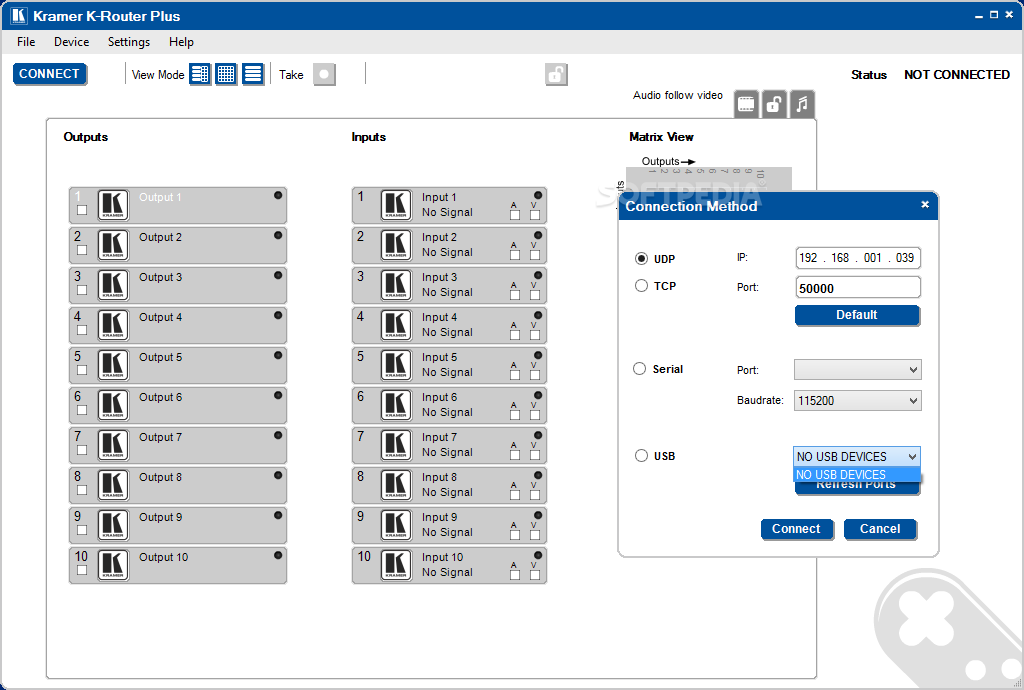This screenshot has width=1024, height=690.
Task: Tick the audio A checkbox for Input 1
Action: pos(515,215)
